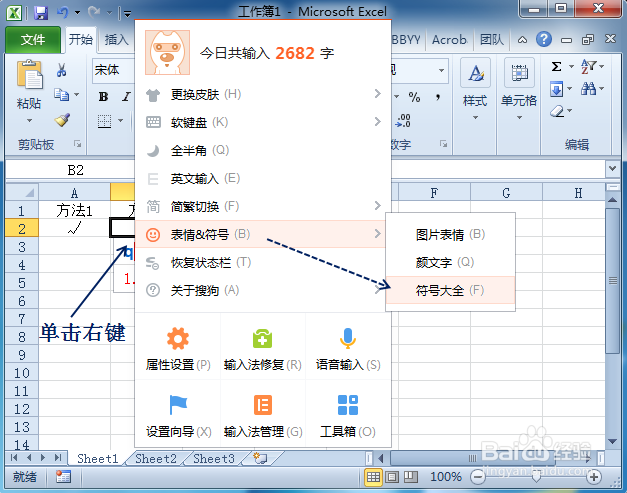Viewport: 627px width, 493px height.
Task: Click the Undo icon in title bar
Action: coord(62,12)
